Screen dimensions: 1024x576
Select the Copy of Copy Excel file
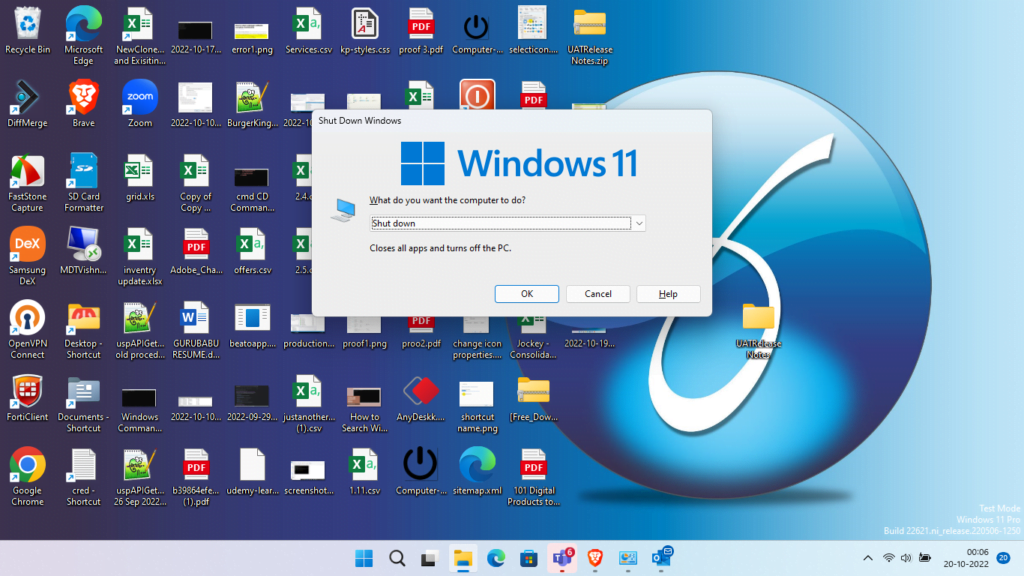(196, 183)
